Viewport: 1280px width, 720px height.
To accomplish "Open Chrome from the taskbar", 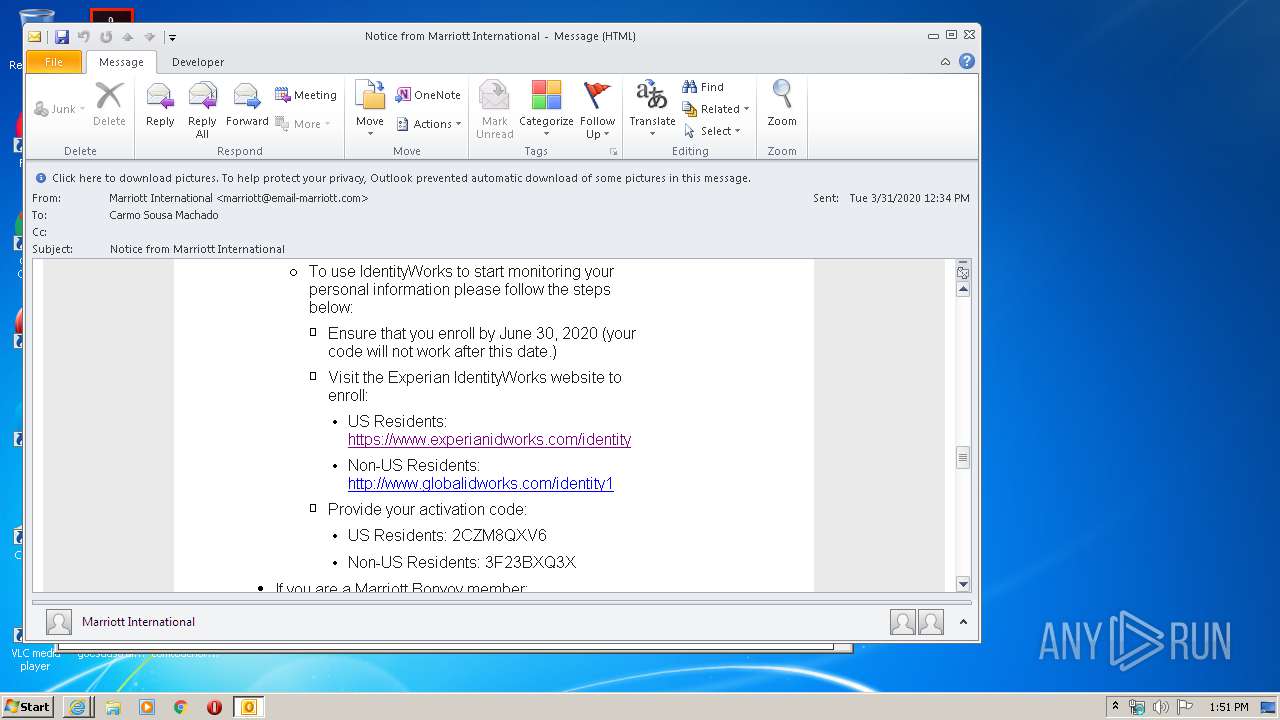I will point(180,707).
